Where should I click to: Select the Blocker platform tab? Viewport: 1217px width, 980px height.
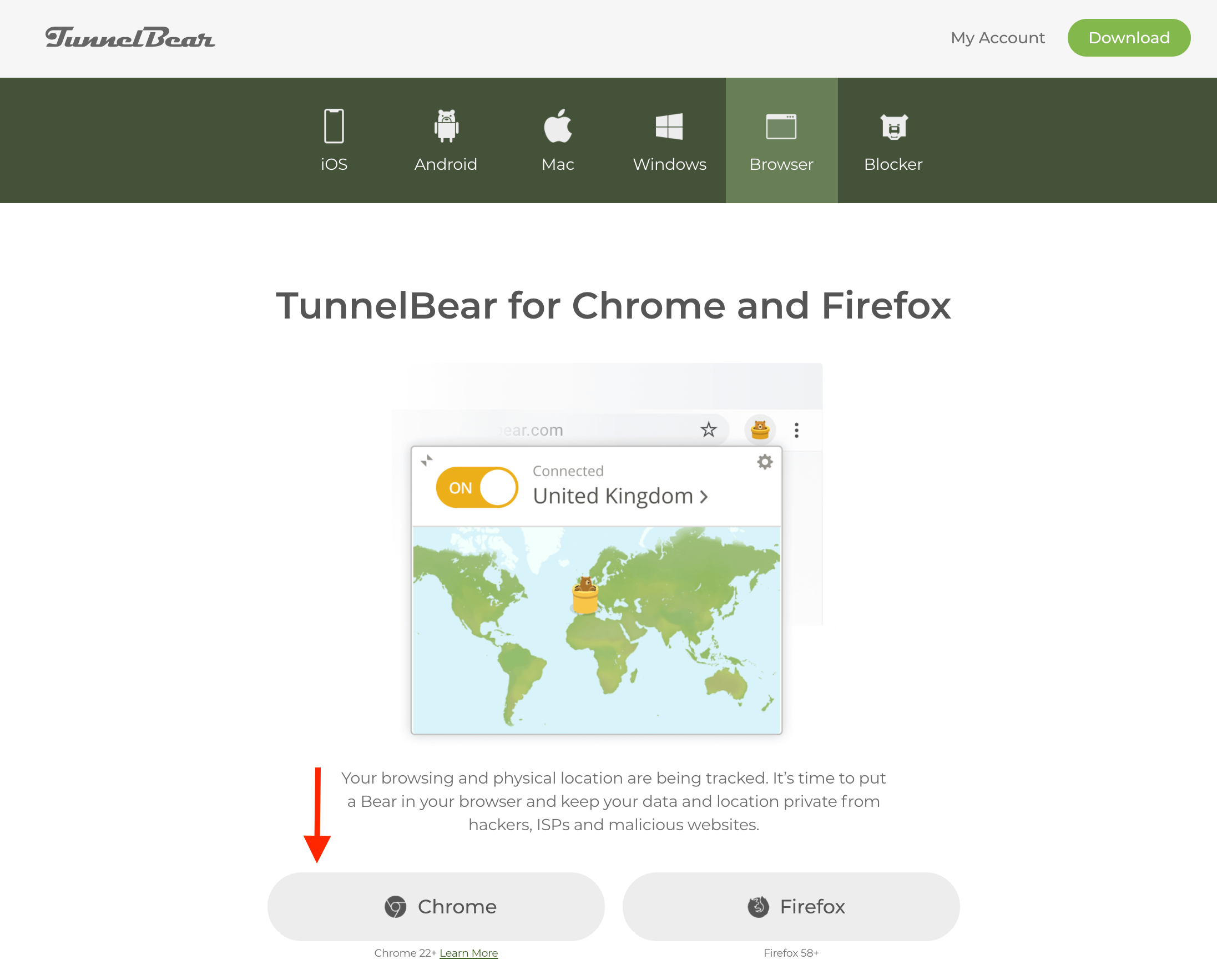pos(893,140)
